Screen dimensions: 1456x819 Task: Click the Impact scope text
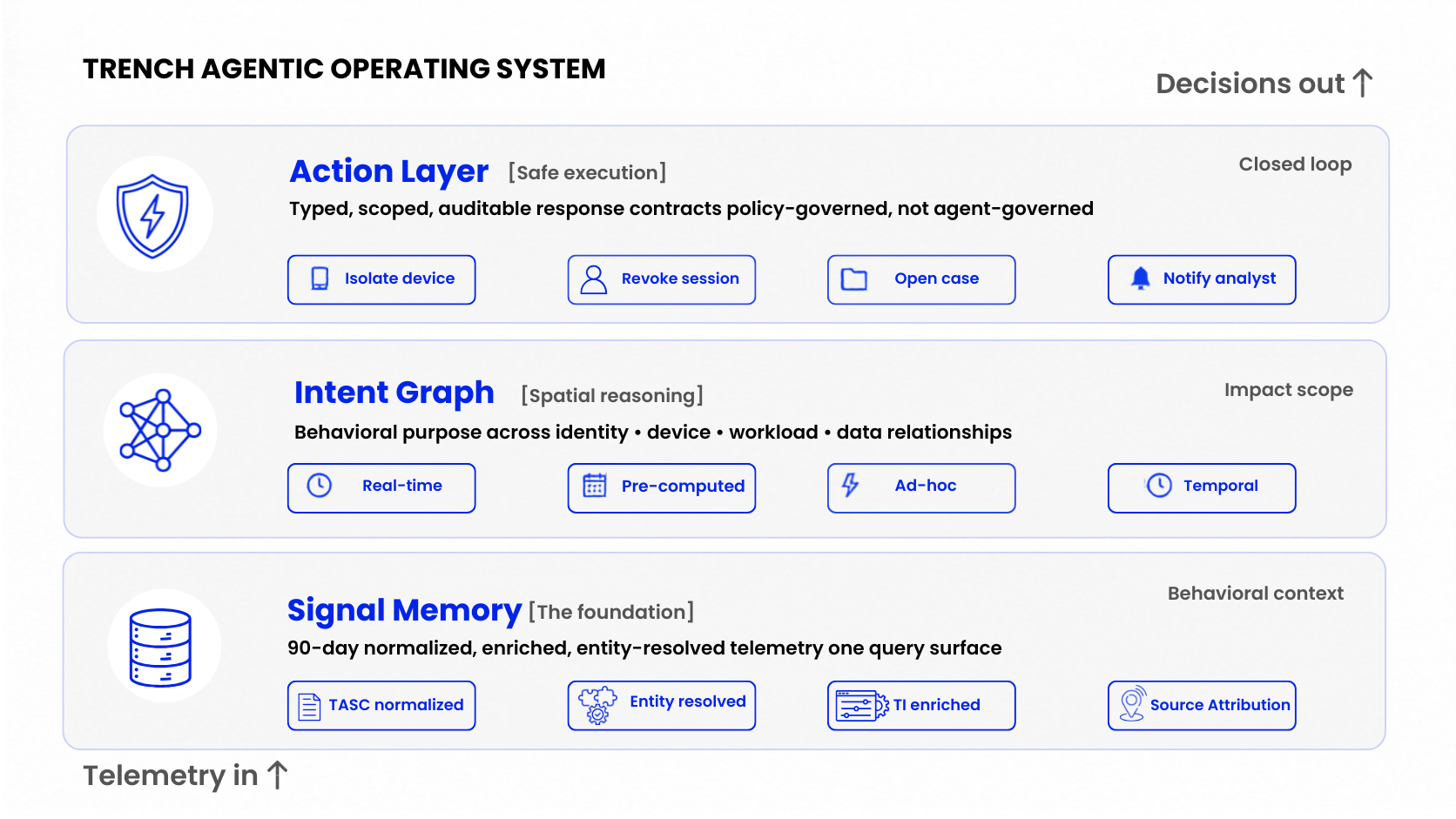[x=1289, y=390]
